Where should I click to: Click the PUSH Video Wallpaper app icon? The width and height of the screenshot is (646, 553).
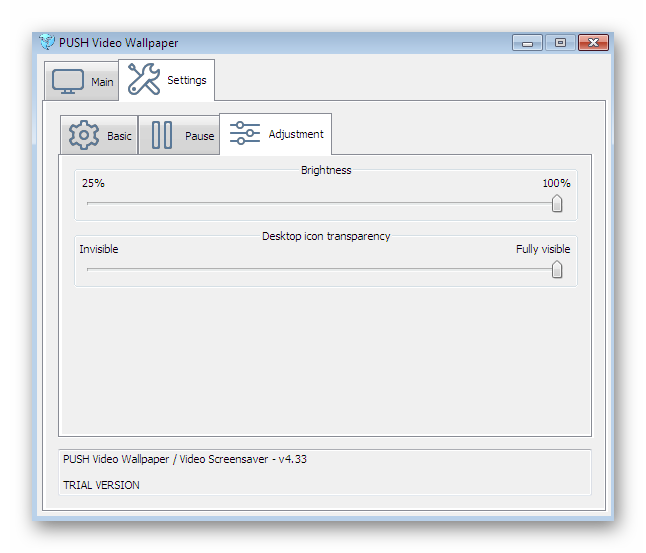coord(47,42)
